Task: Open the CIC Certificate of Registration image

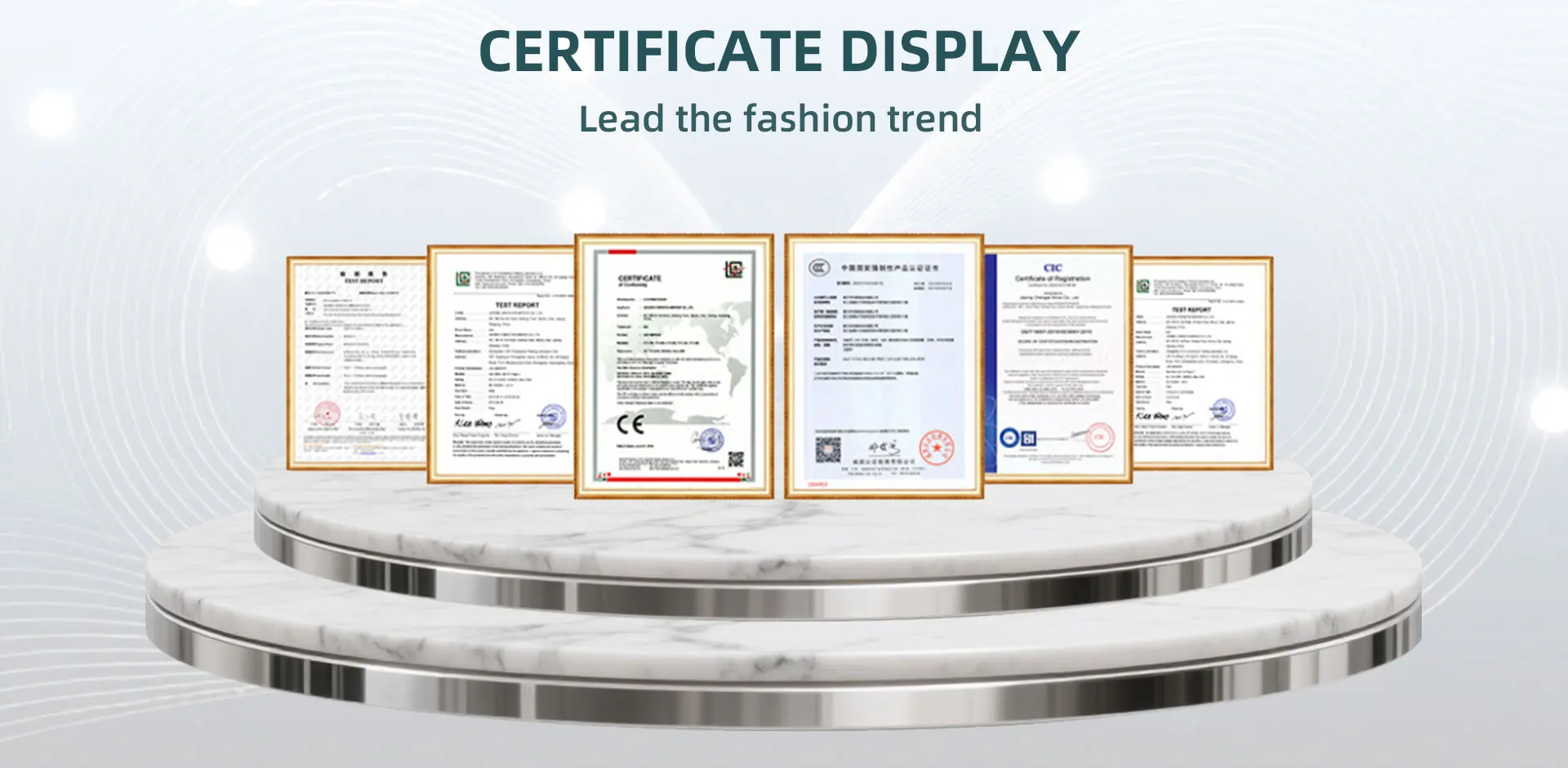Action: pyautogui.click(x=1058, y=364)
